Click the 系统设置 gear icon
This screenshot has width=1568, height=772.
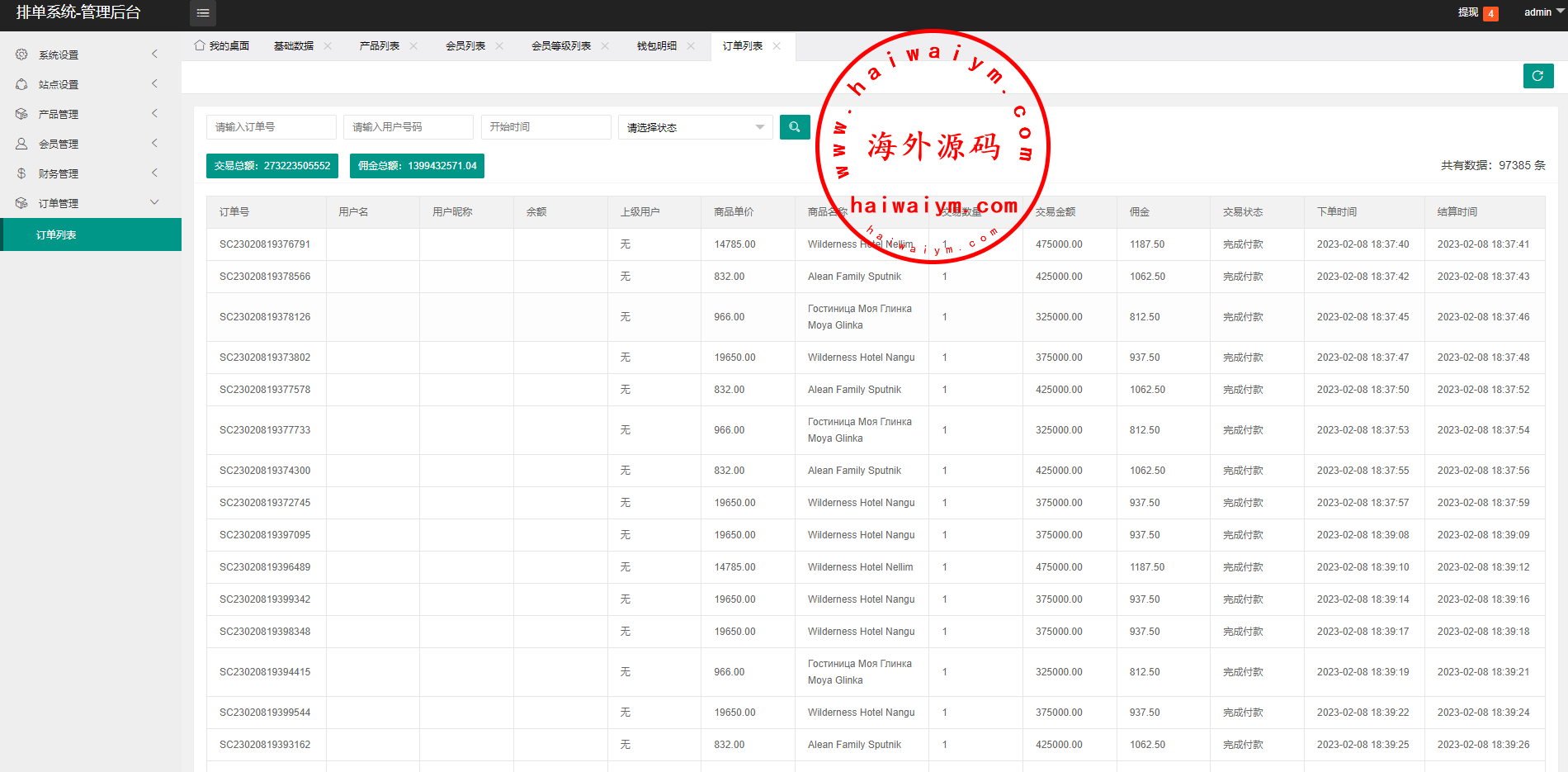[x=21, y=54]
